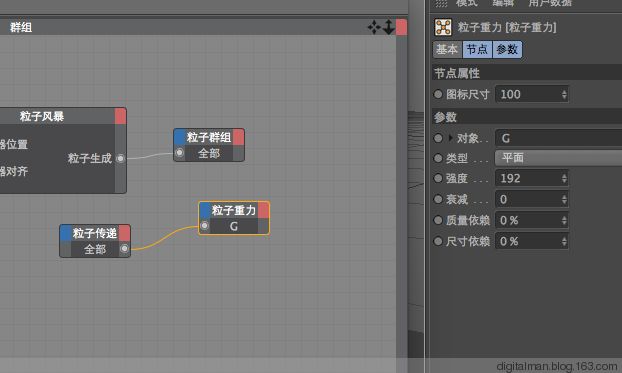The image size is (622, 373).
Task: Click the 尺寸依赖 stepper arrows
Action: coord(564,241)
